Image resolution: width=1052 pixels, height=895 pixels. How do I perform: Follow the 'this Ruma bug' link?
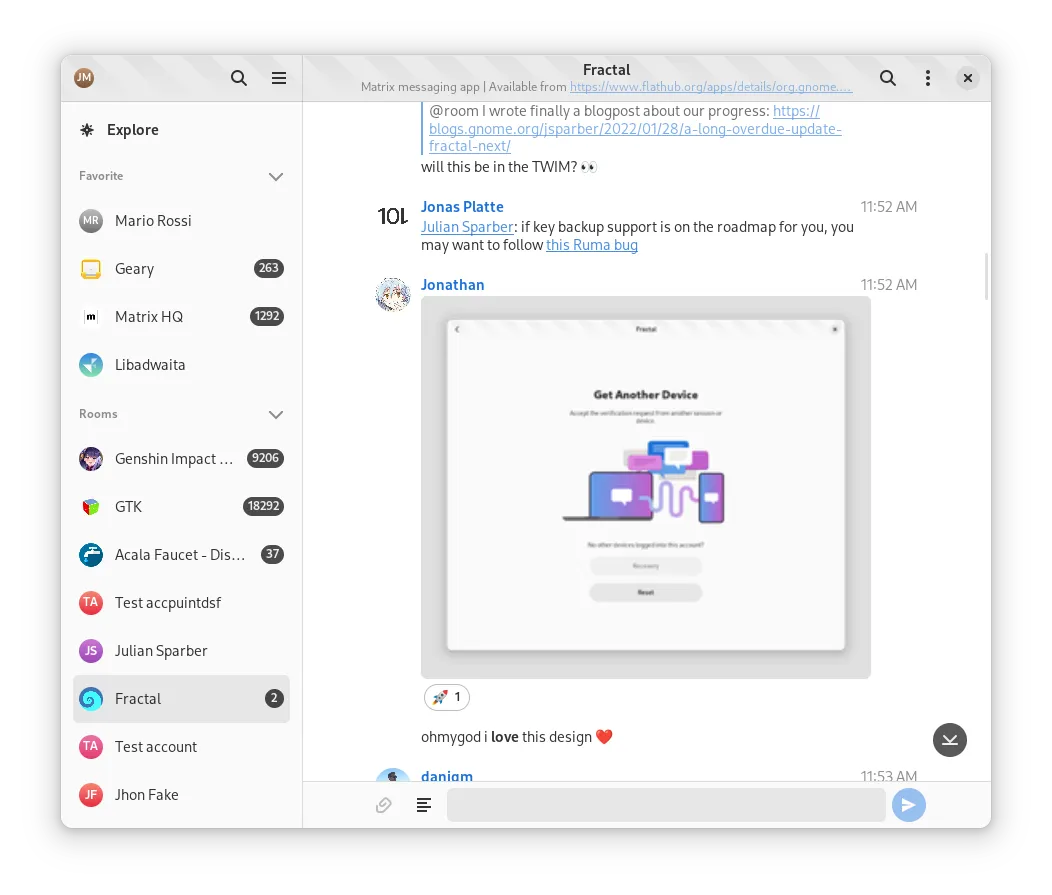pos(591,245)
